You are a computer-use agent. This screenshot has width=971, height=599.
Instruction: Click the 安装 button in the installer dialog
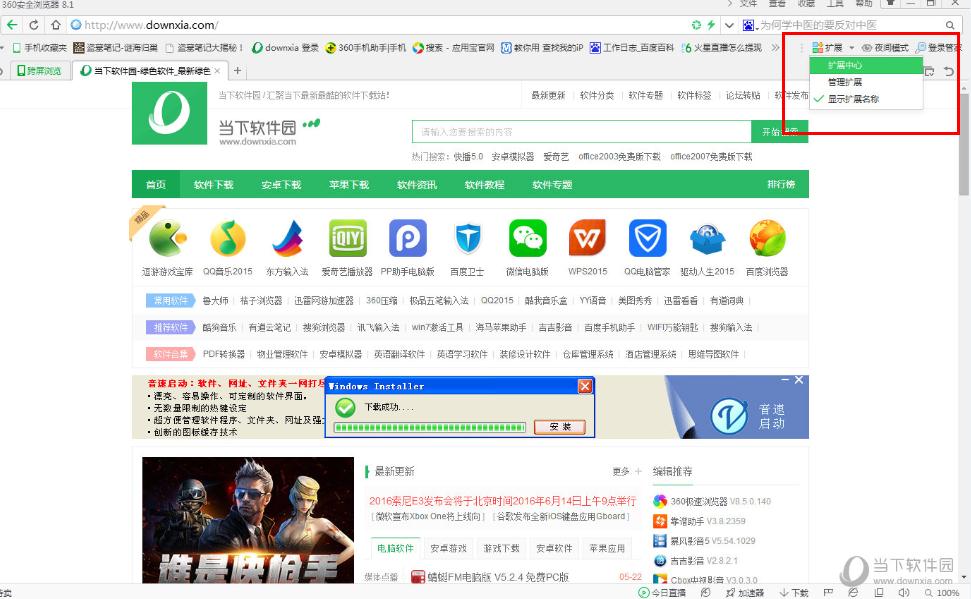click(560, 426)
